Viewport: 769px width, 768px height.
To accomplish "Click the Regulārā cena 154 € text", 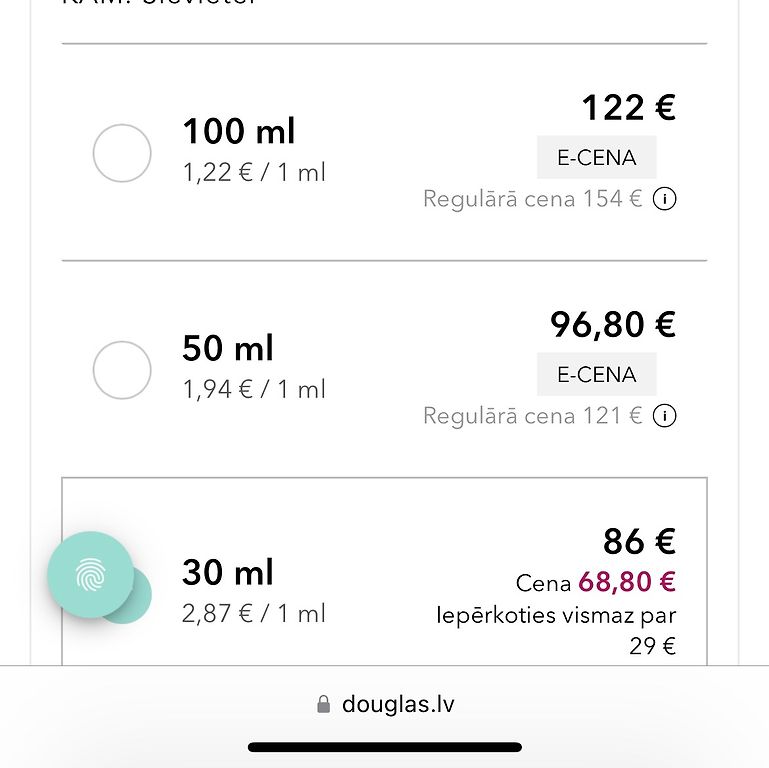I will (532, 199).
